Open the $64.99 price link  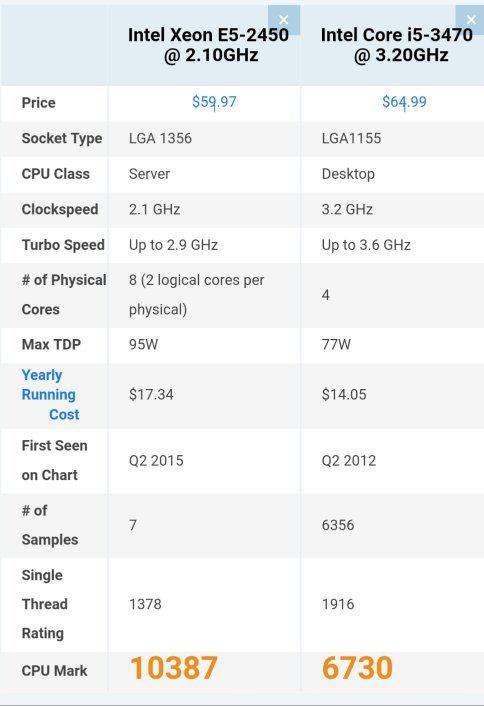404,102
